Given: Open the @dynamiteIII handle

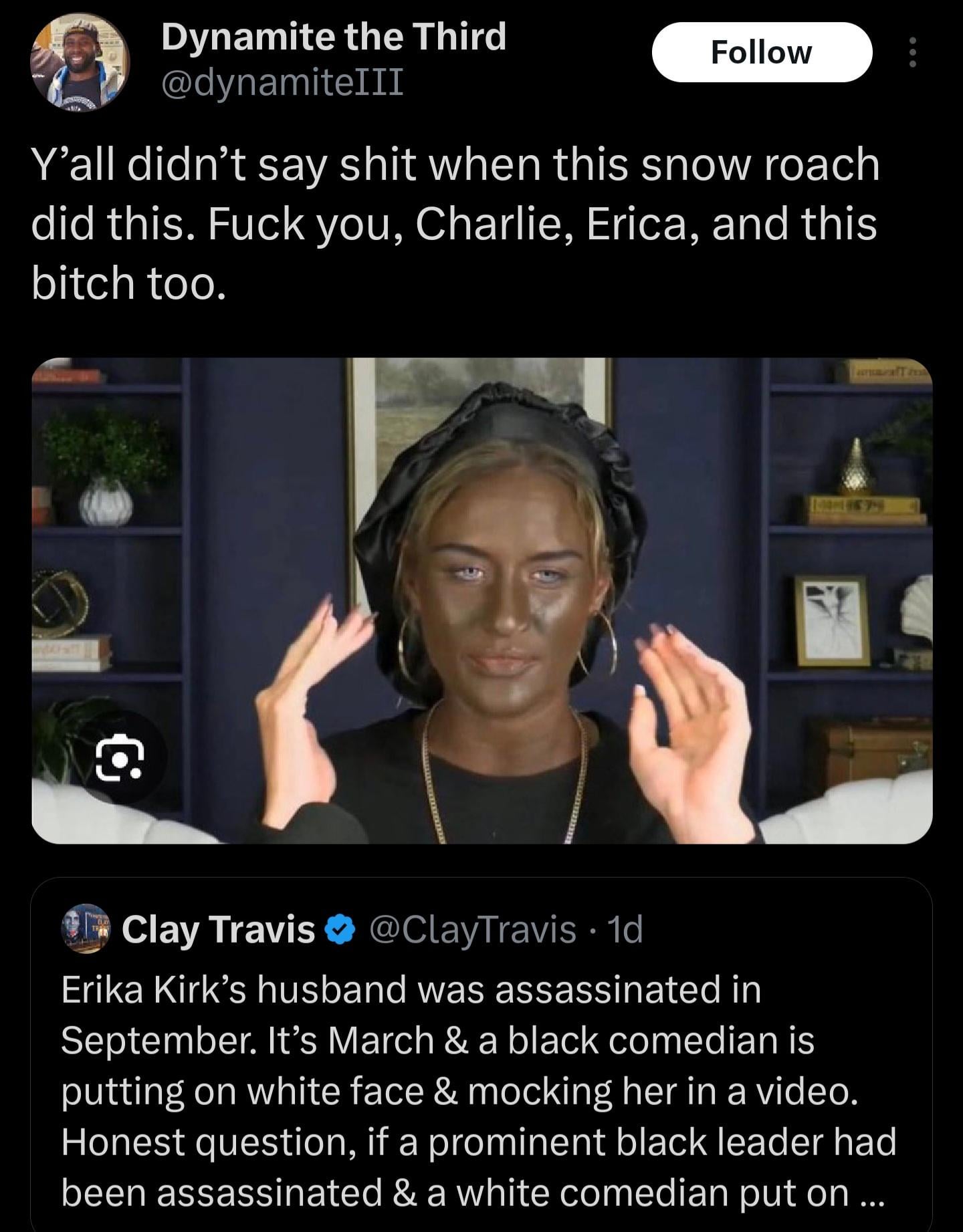Looking at the screenshot, I should [282, 83].
